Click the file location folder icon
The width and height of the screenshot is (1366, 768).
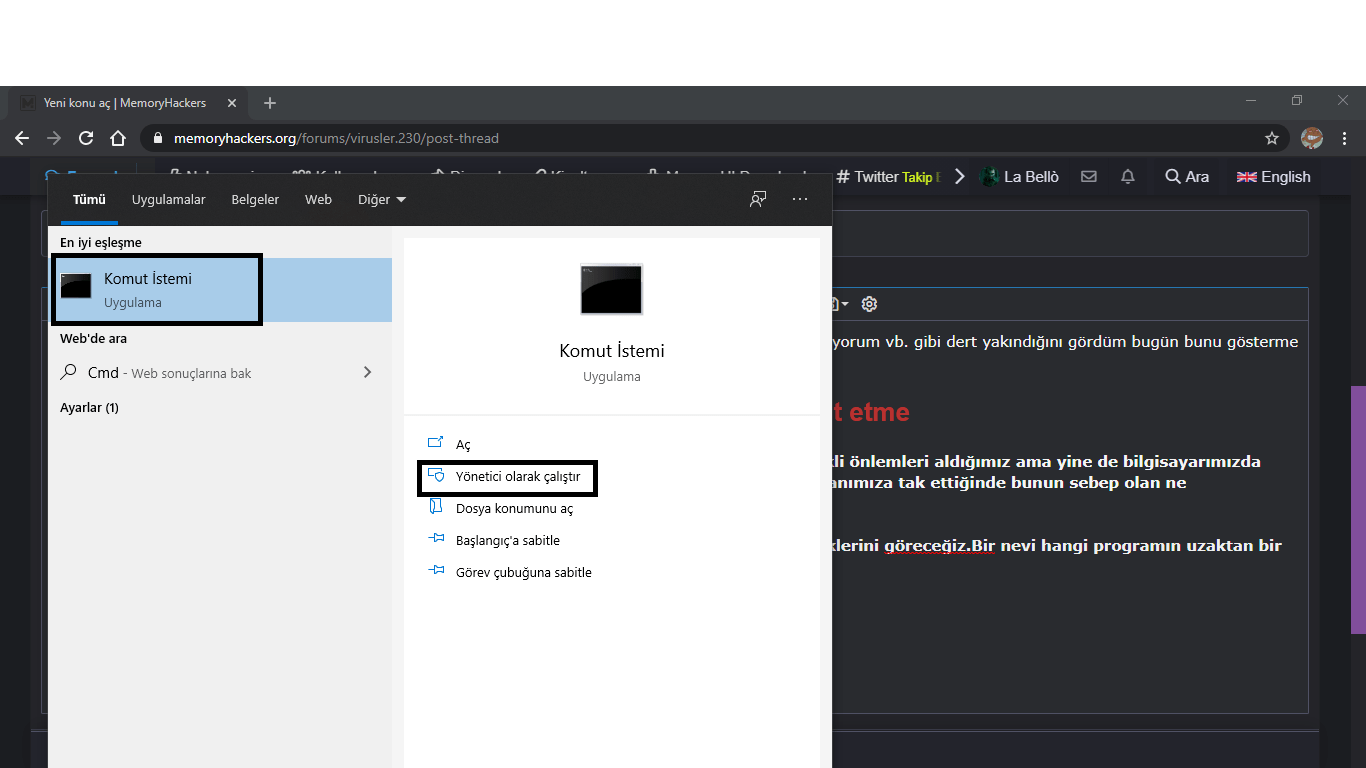[x=435, y=508]
